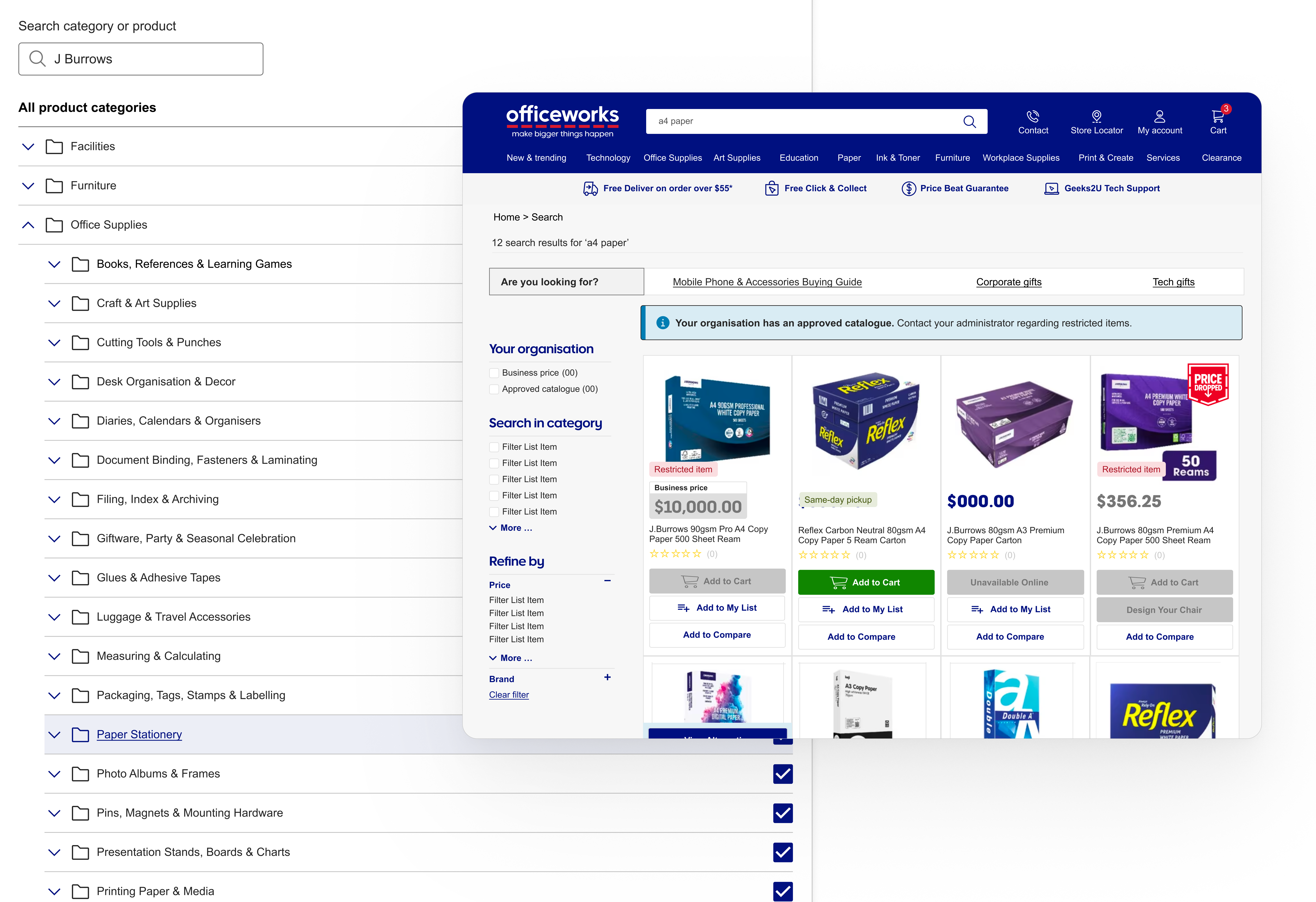The image size is (1316, 902).
Task: Add Reflex Carbon Neutral paper to Cart
Action: [x=866, y=582]
